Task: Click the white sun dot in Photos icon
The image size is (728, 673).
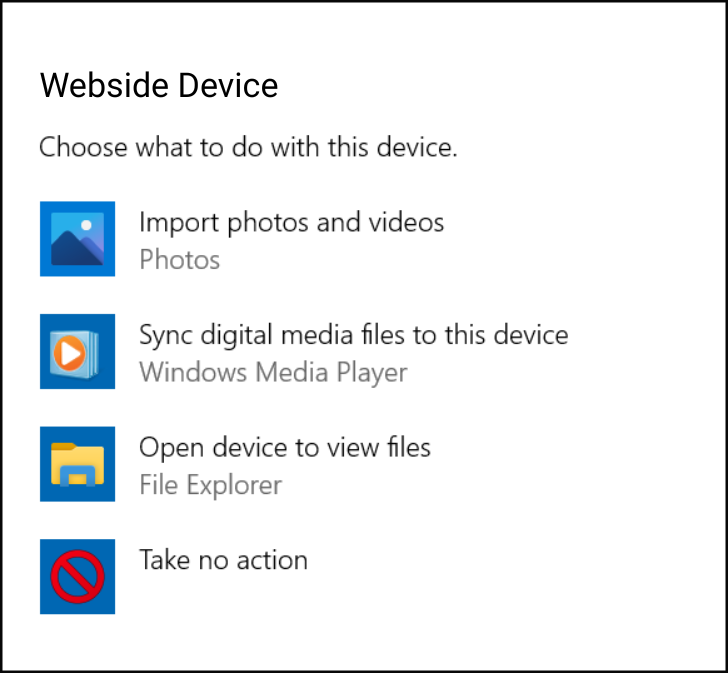Action: tap(86, 224)
